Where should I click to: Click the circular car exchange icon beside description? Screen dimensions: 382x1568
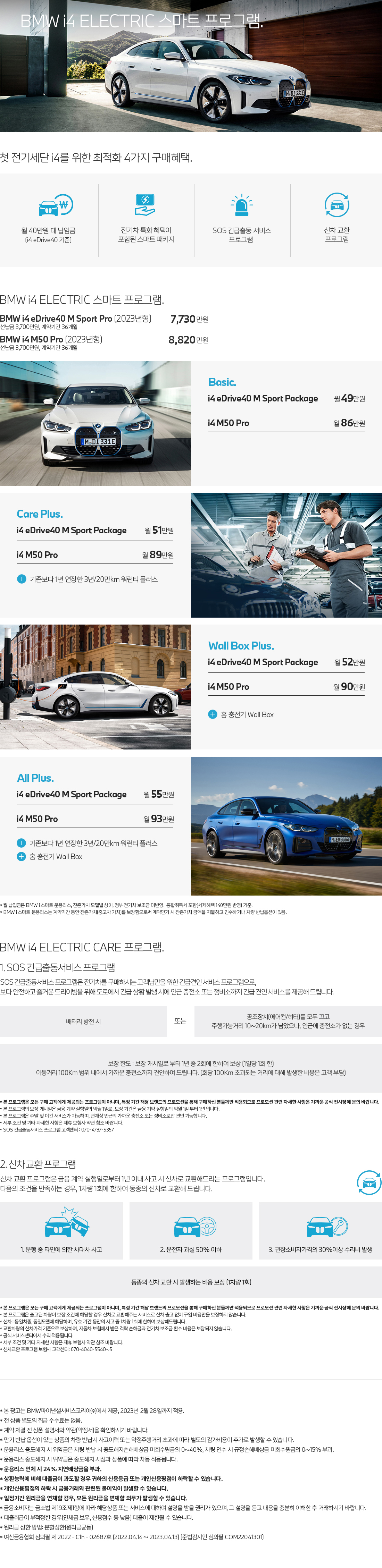click(x=368, y=1182)
